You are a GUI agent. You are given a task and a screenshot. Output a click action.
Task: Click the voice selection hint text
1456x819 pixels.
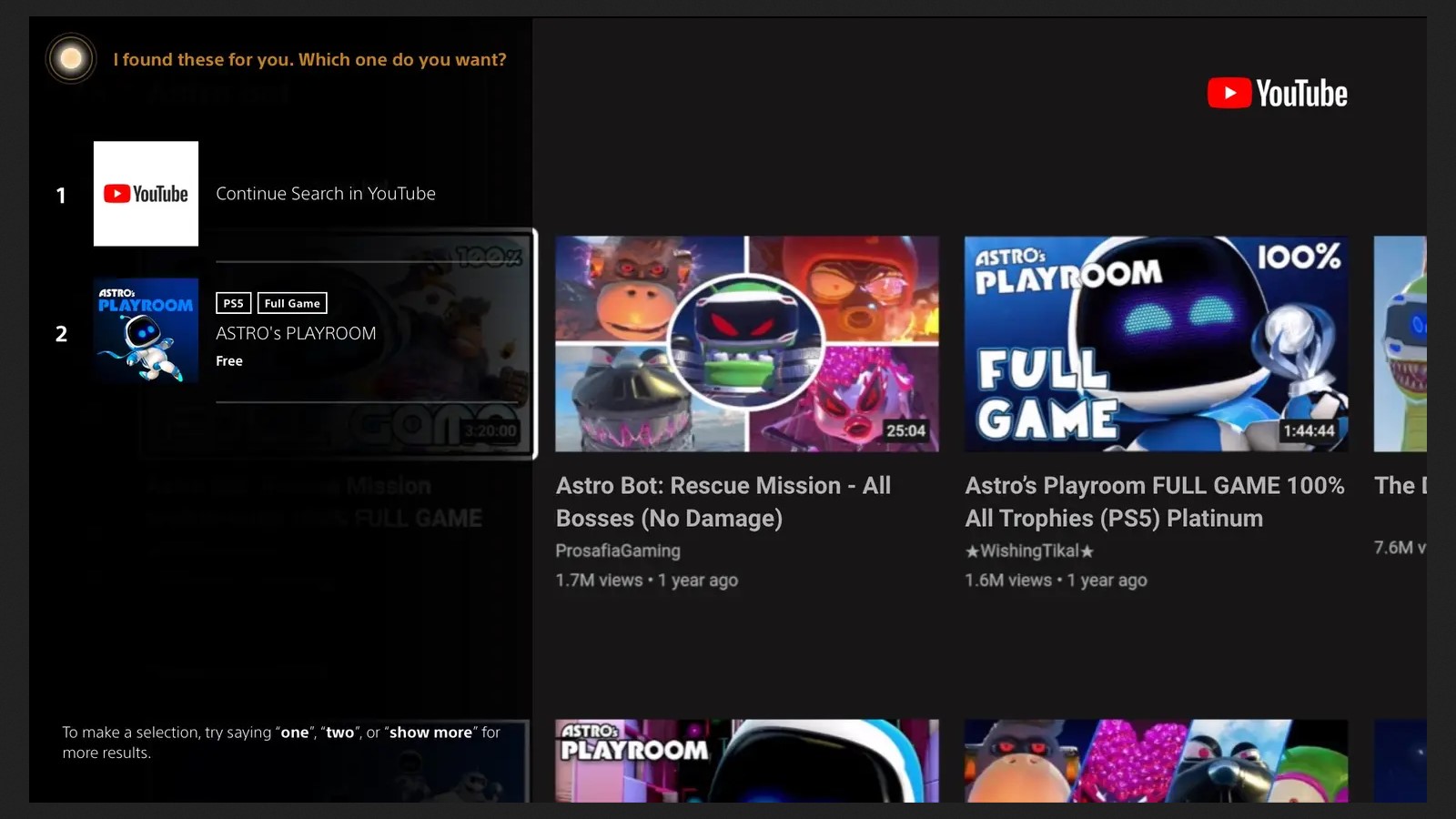281,743
